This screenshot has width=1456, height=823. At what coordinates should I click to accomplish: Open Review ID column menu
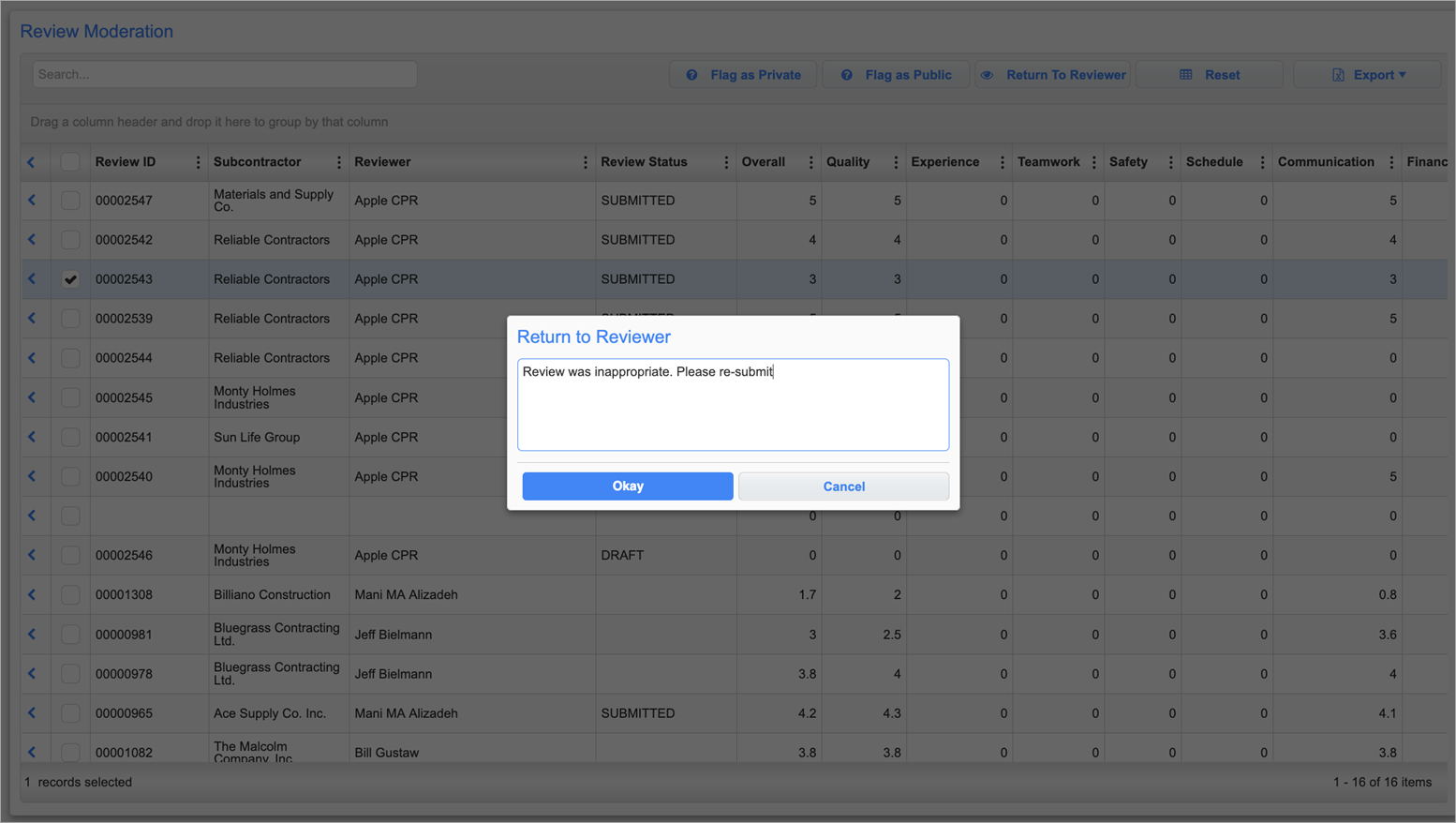(198, 162)
